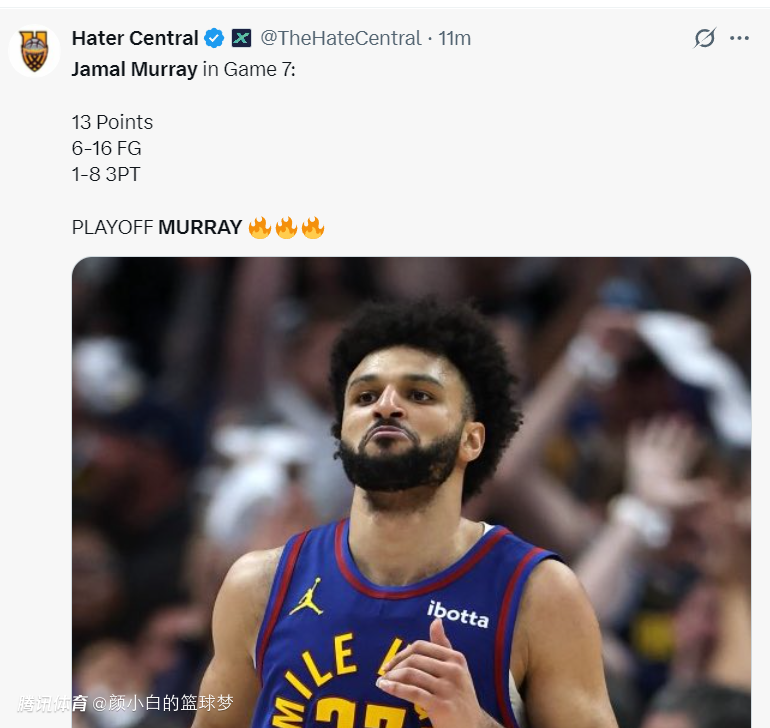The height and width of the screenshot is (728, 770).
Task: Open the three-dot More options menu
Action: [739, 38]
